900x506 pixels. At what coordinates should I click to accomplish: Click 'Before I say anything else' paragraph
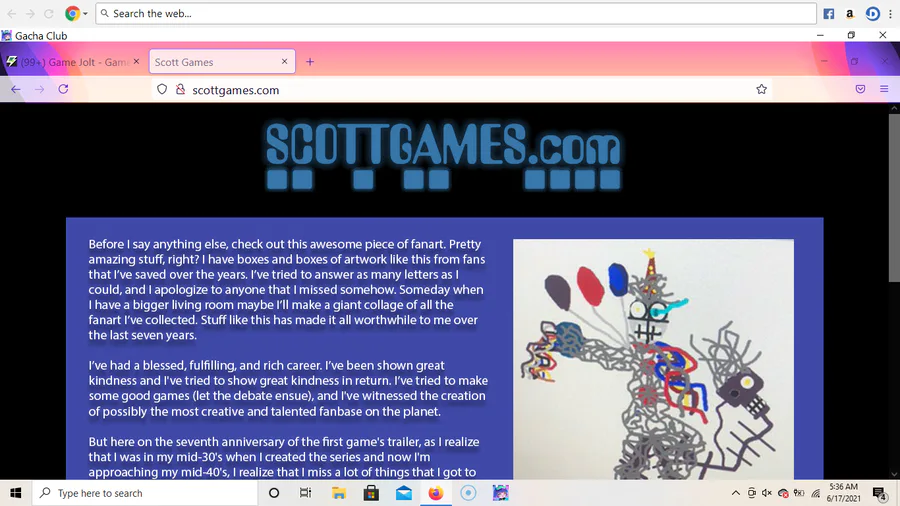click(x=286, y=290)
